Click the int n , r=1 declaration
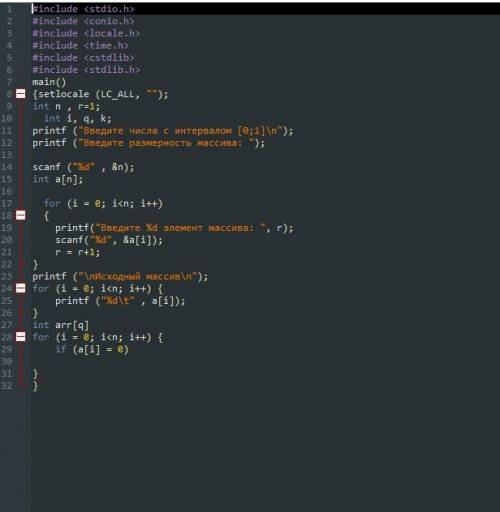This screenshot has width=500, height=512. pos(66,107)
